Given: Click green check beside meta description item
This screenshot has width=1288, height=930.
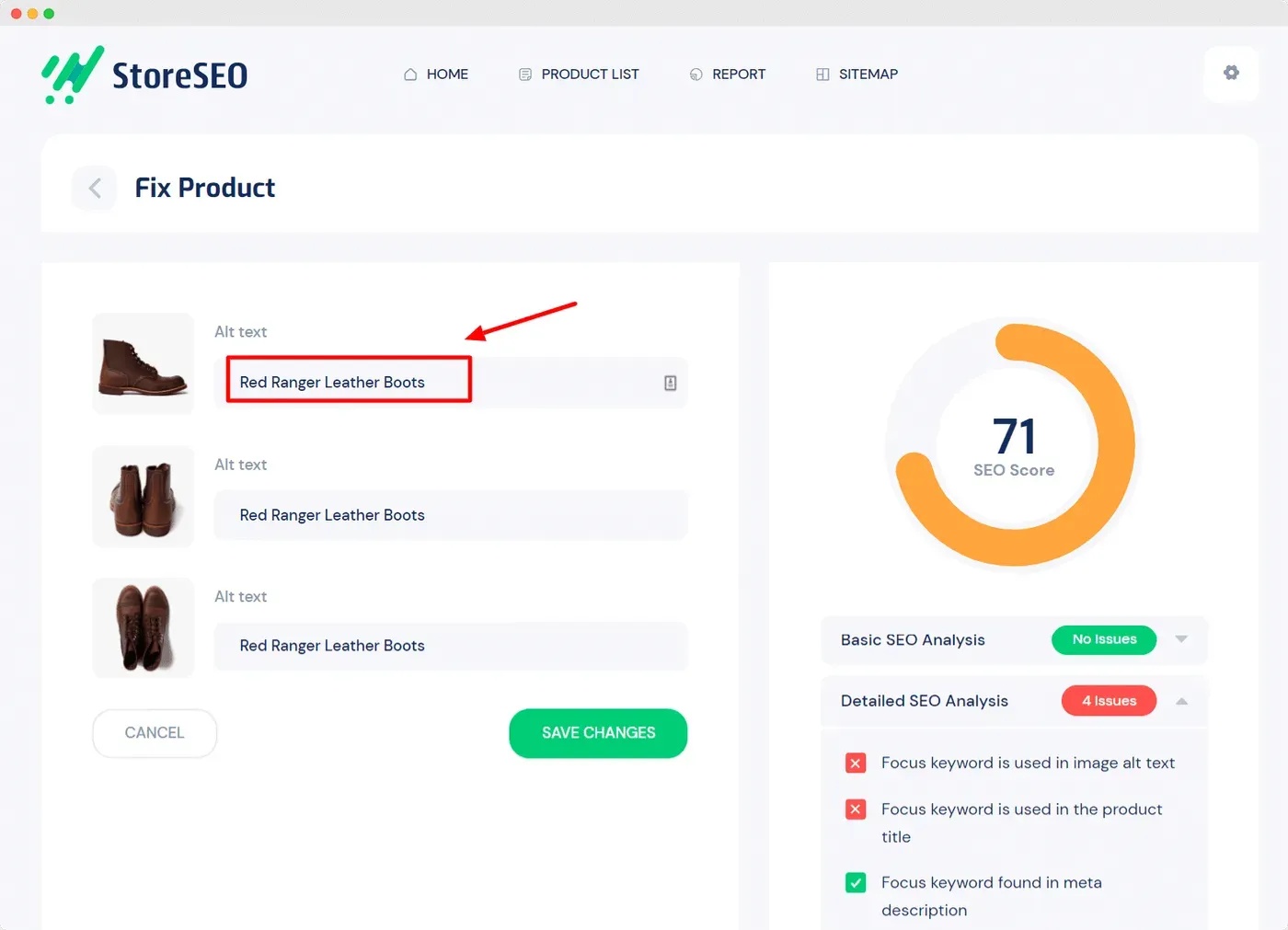Looking at the screenshot, I should [x=856, y=882].
